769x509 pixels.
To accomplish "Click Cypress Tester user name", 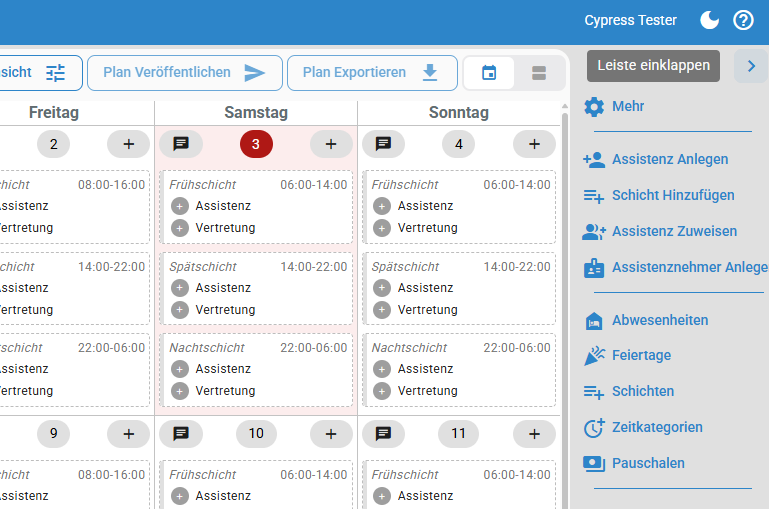I will pos(630,21).
